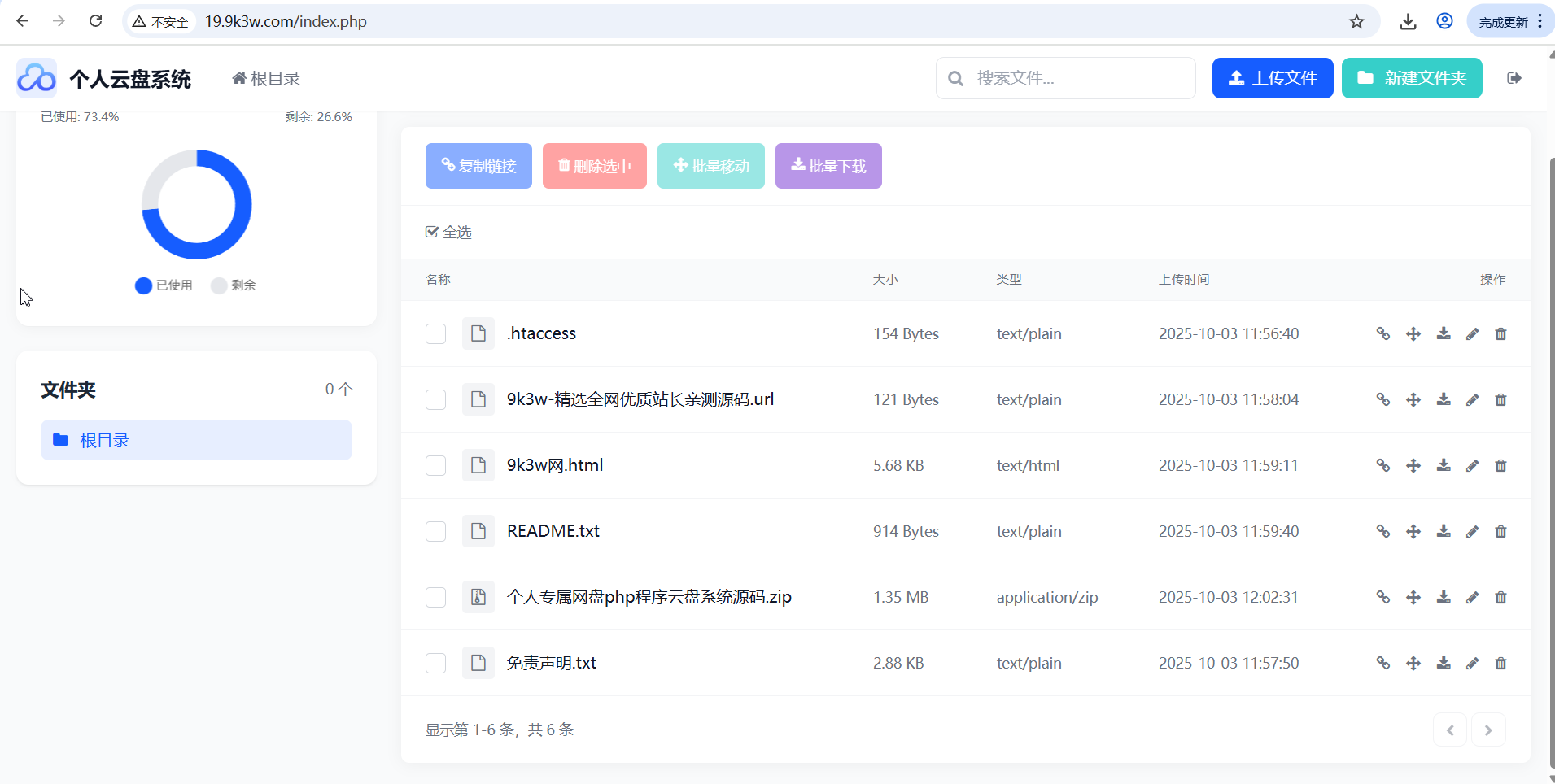Download the 9k3w网.html file
This screenshot has height=784, width=1555.
pos(1444,465)
